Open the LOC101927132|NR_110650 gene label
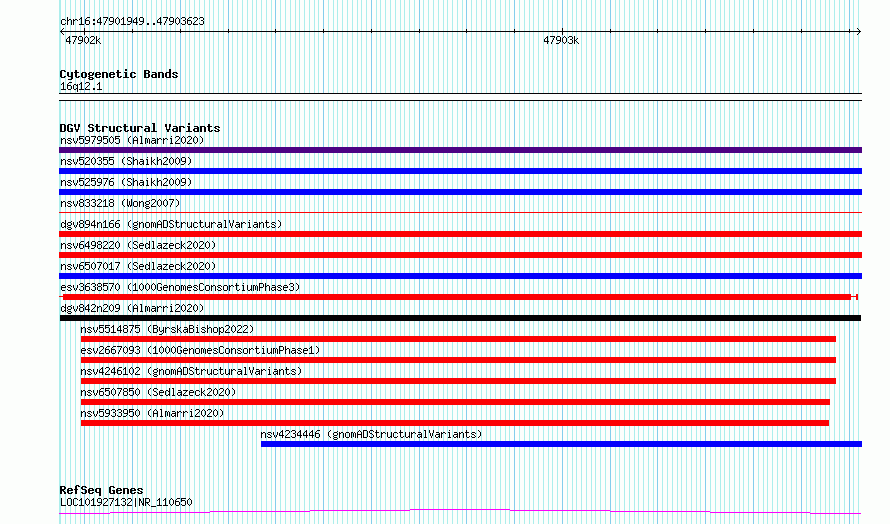 coord(126,502)
